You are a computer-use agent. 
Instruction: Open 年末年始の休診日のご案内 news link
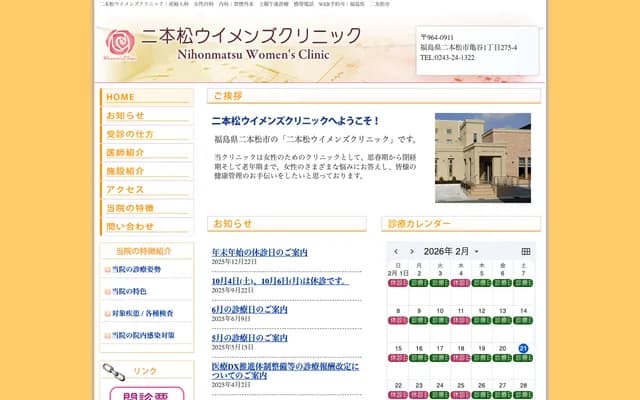259,252
